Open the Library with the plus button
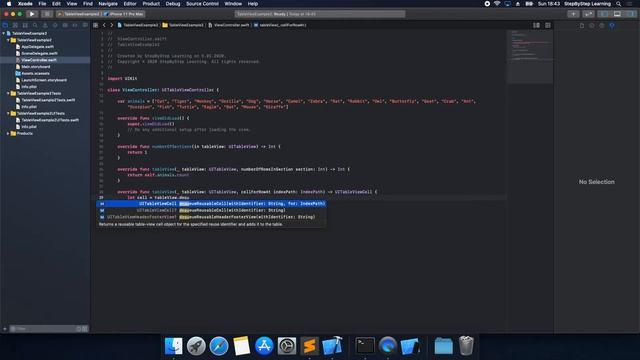 coord(573,14)
